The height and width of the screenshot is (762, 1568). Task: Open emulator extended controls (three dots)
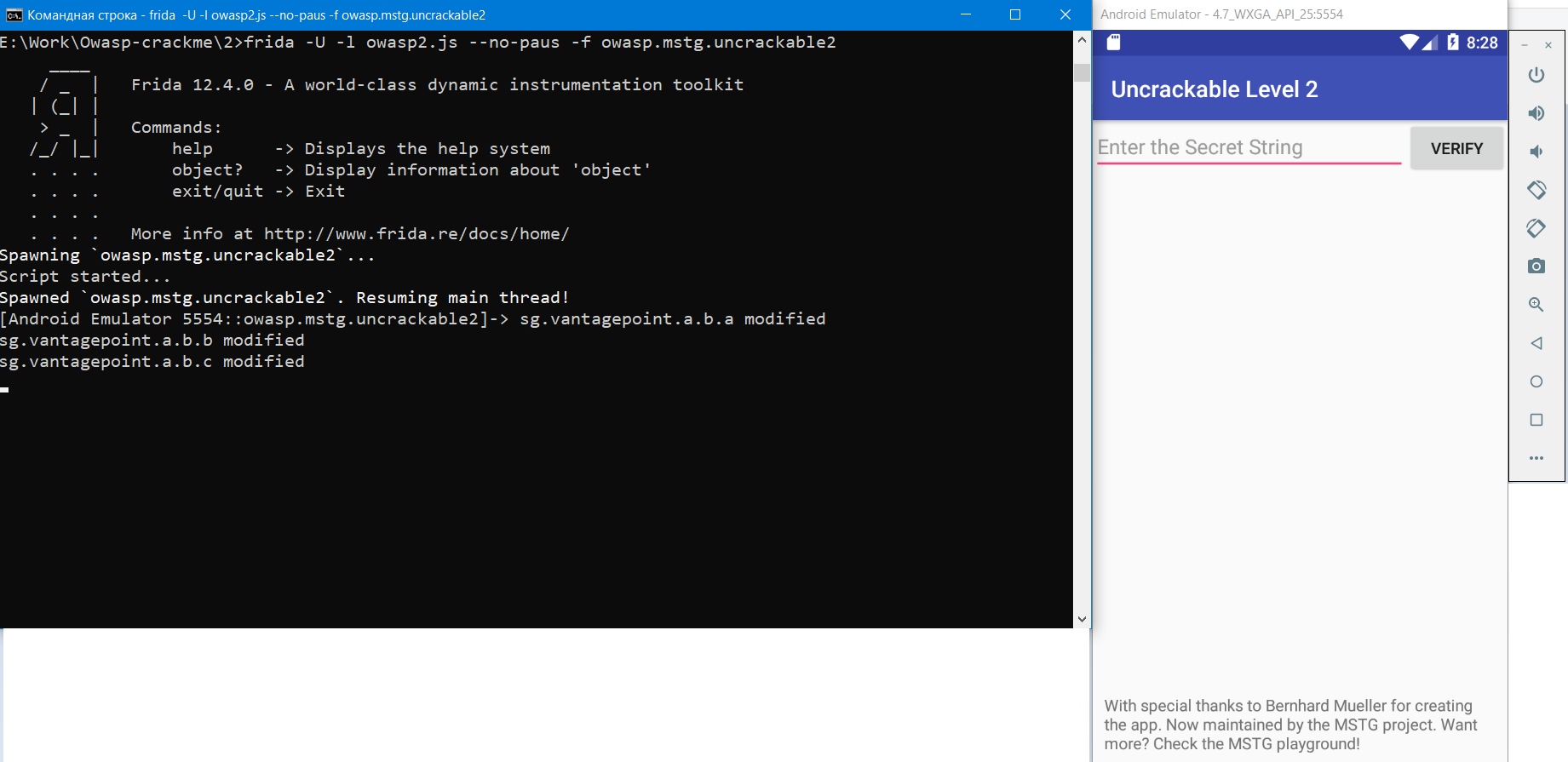coord(1536,458)
